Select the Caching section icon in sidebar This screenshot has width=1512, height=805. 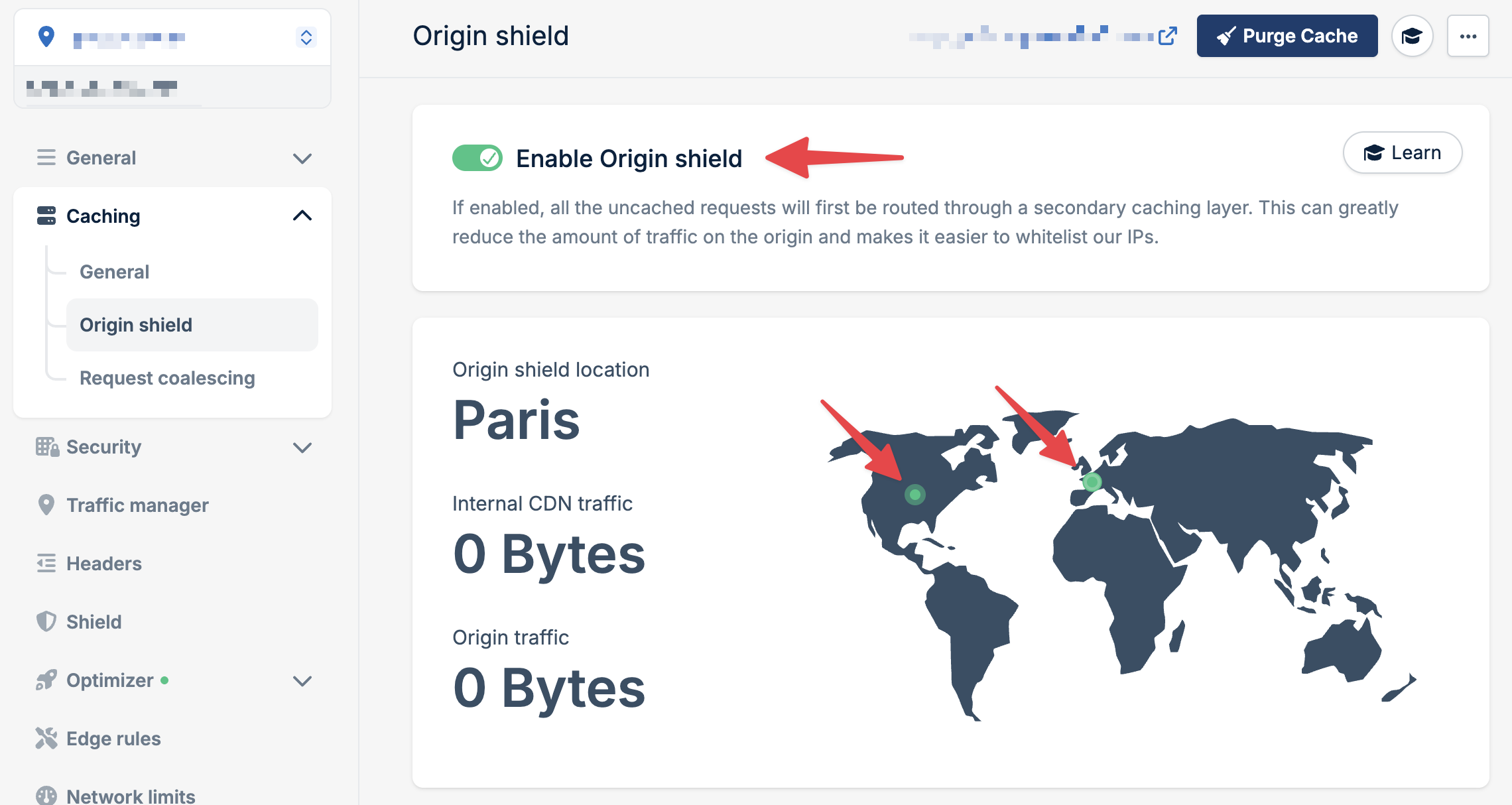pyautogui.click(x=45, y=216)
